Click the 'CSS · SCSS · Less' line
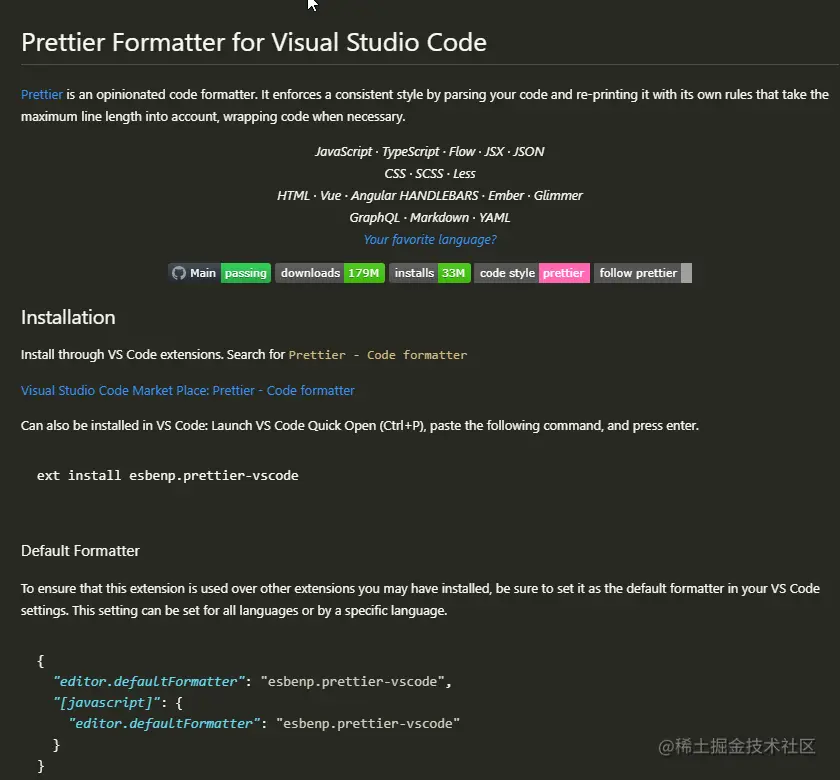Screen dimensions: 840x780 pyautogui.click(x=430, y=174)
